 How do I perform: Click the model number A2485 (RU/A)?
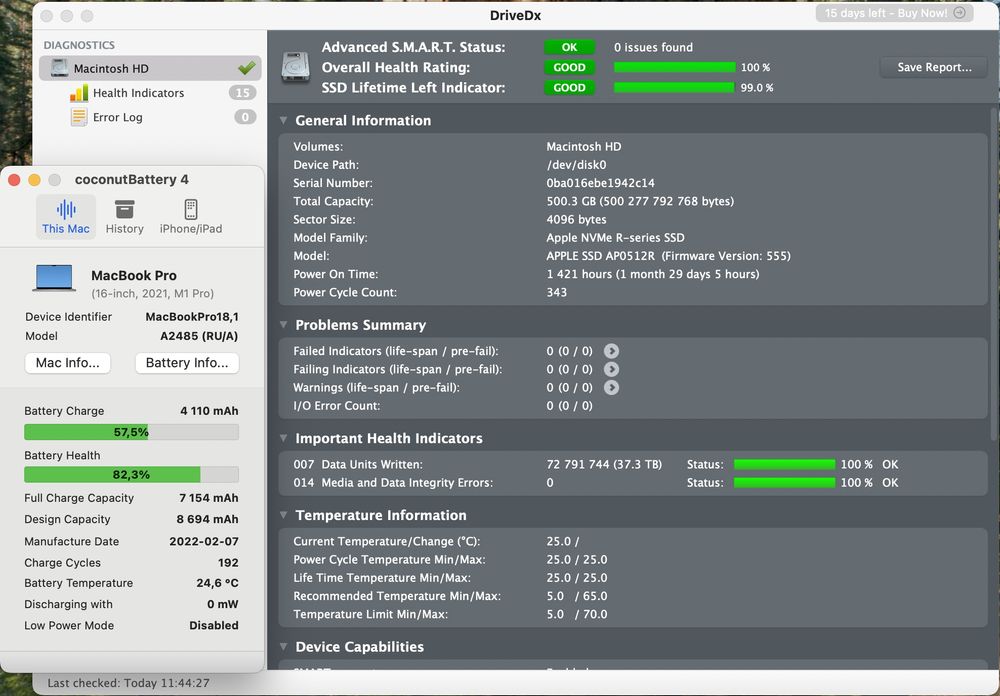(x=199, y=336)
